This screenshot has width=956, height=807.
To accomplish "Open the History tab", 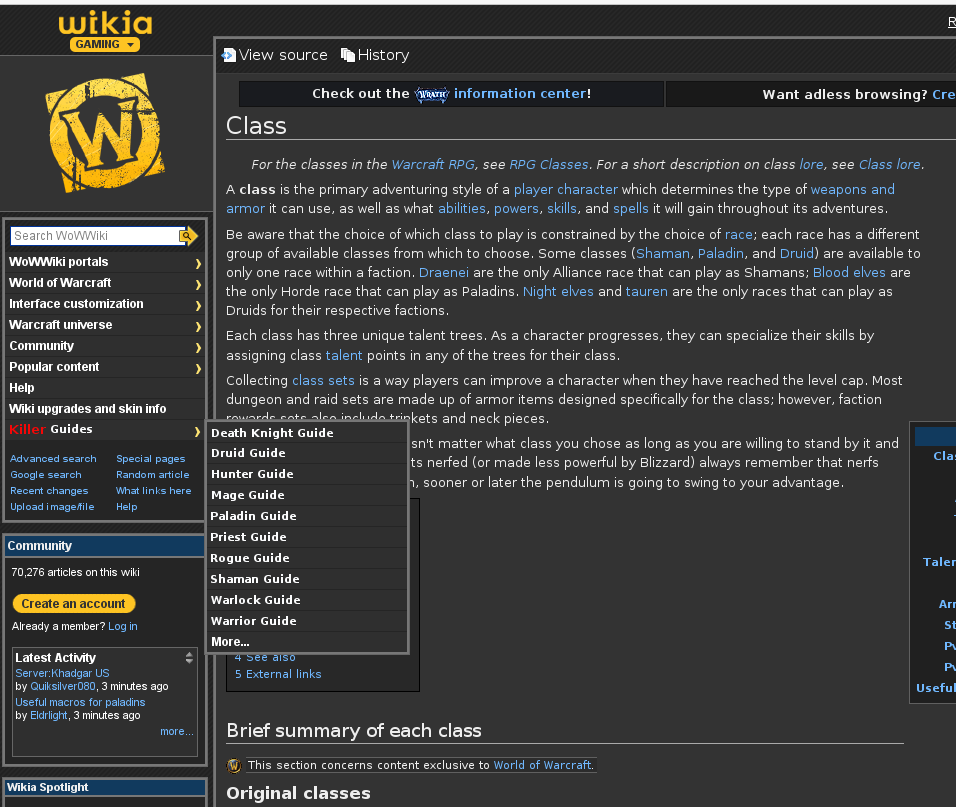I will pyautogui.click(x=383, y=55).
